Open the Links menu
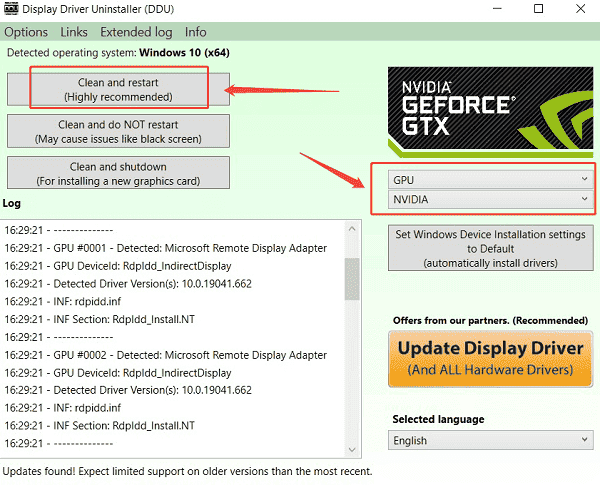600x485 pixels. click(x=74, y=32)
